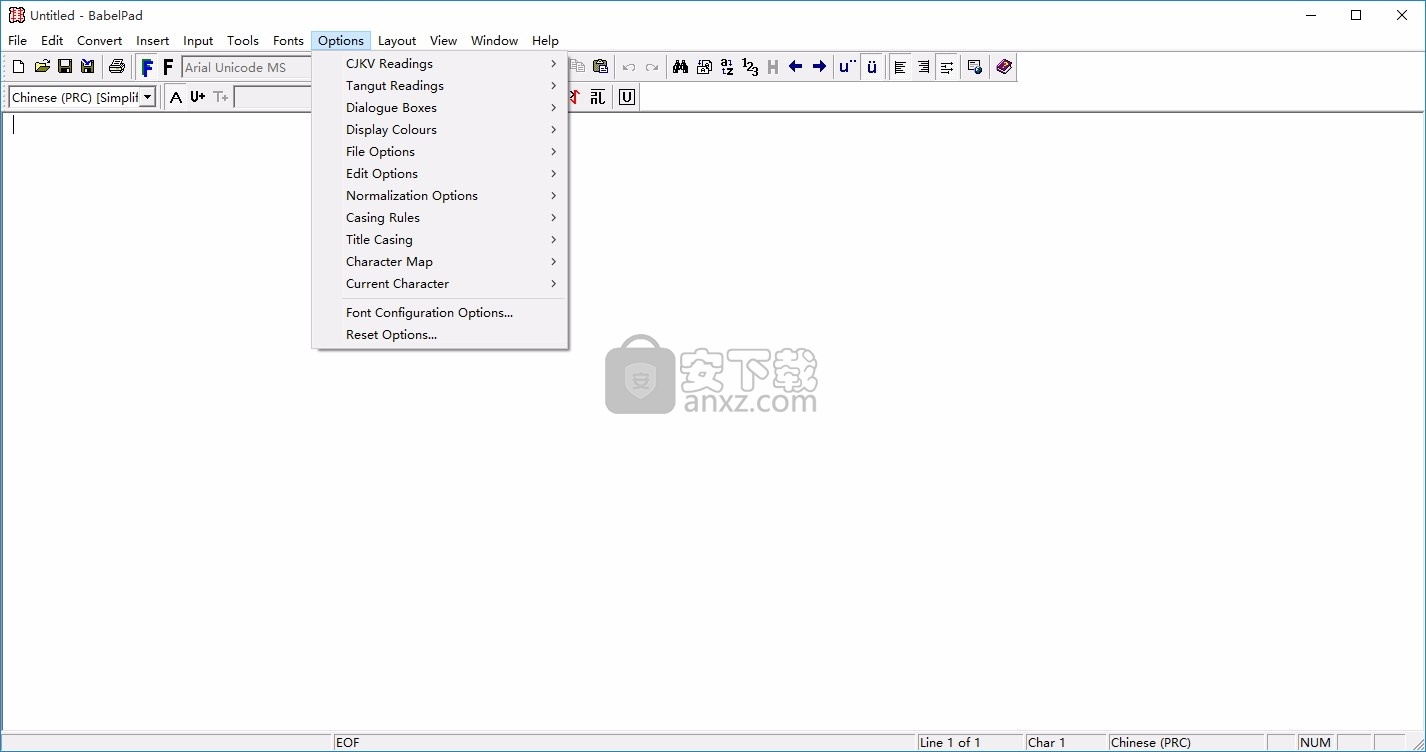Viewport: 1426px width, 752px height.
Task: Toggle the blue composite font F button
Action: coord(147,67)
